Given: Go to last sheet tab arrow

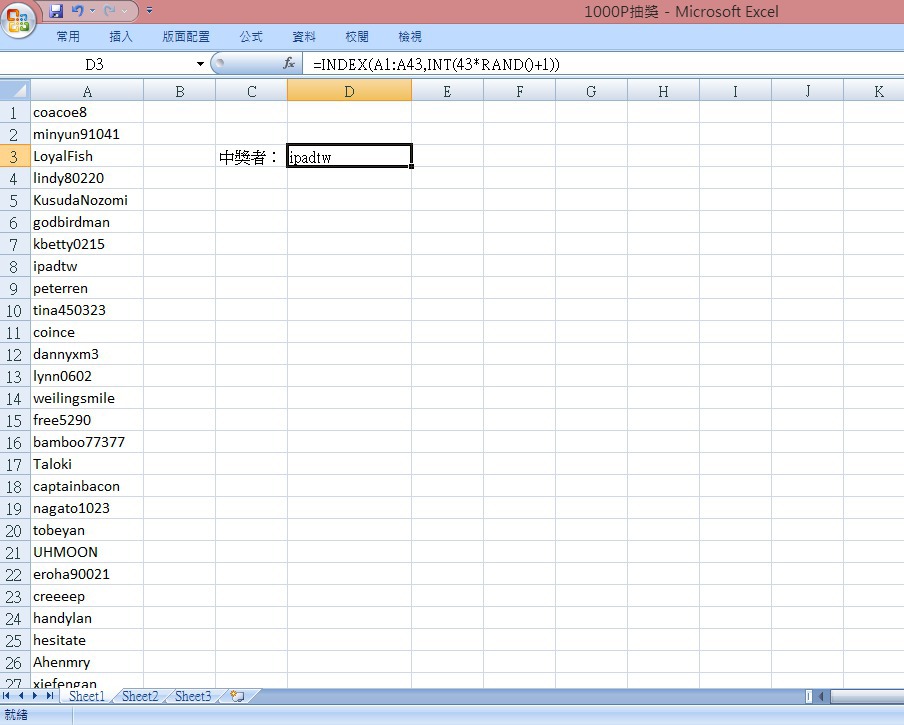Looking at the screenshot, I should click(50, 696).
